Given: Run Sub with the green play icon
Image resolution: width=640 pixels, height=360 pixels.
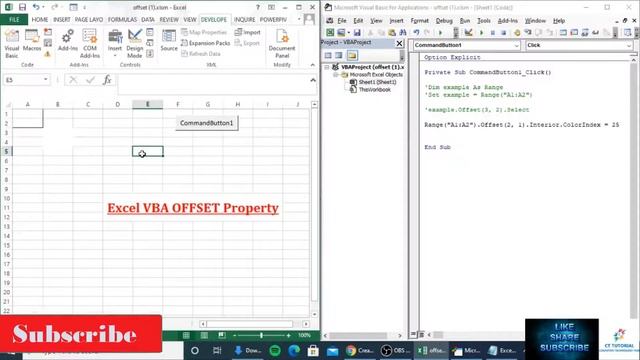Looking at the screenshot, I should [482, 33].
